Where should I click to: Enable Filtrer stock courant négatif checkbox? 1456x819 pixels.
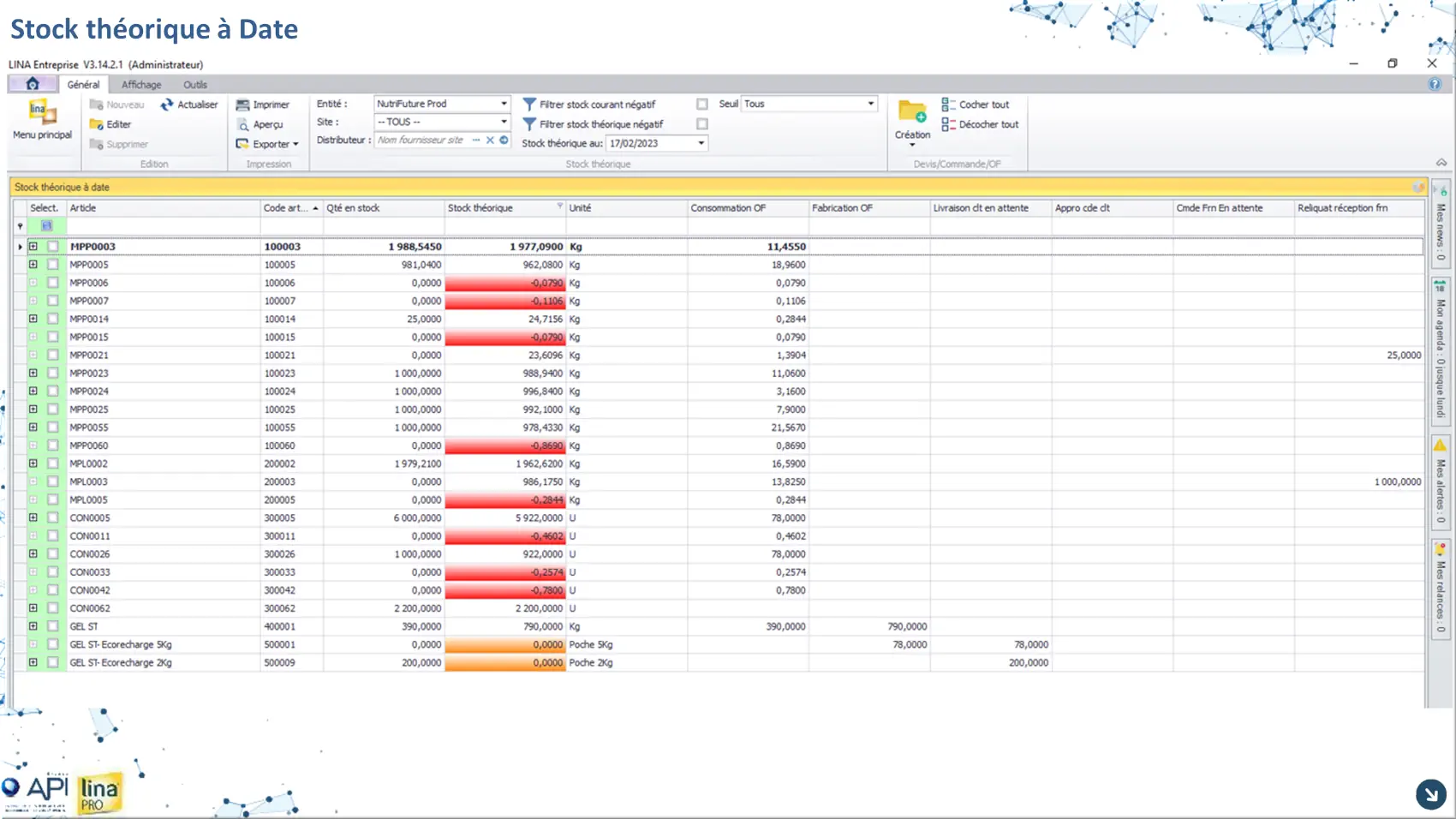[702, 105]
